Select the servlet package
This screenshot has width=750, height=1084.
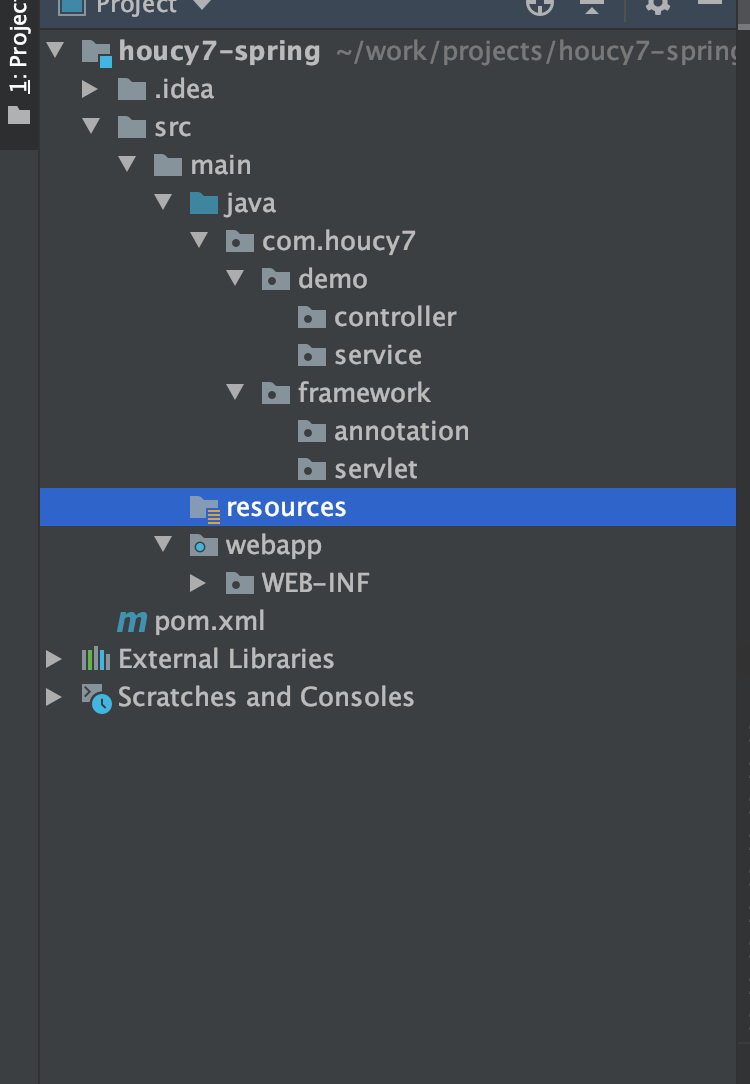click(375, 469)
